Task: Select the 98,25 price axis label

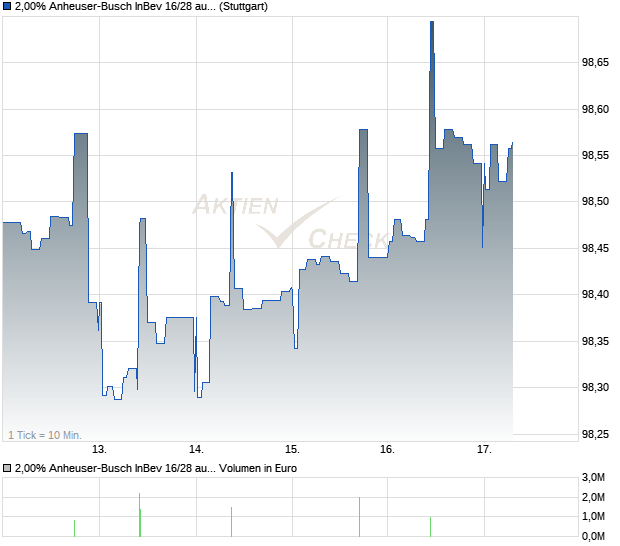Action: click(x=595, y=434)
